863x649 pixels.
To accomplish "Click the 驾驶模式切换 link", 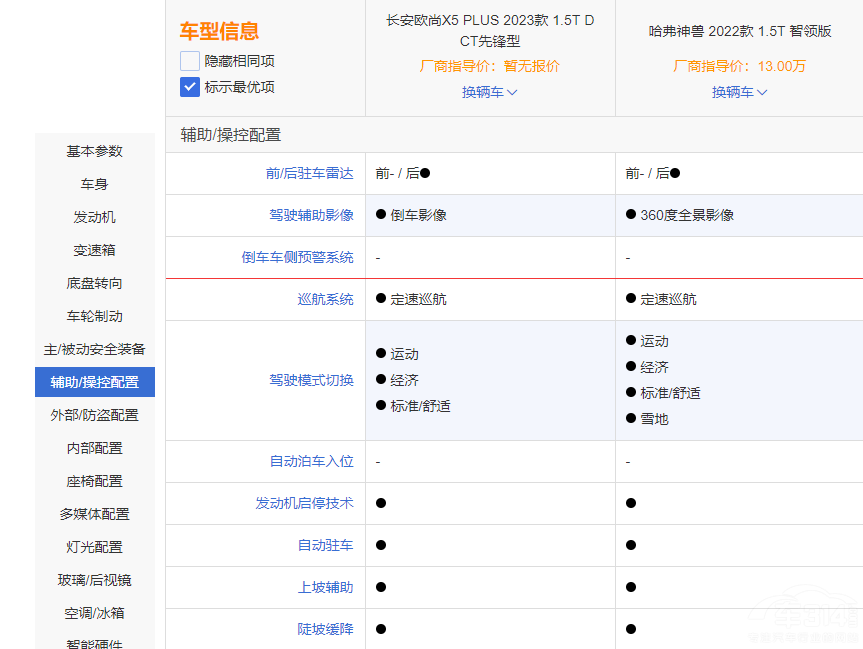I will pyautogui.click(x=311, y=380).
